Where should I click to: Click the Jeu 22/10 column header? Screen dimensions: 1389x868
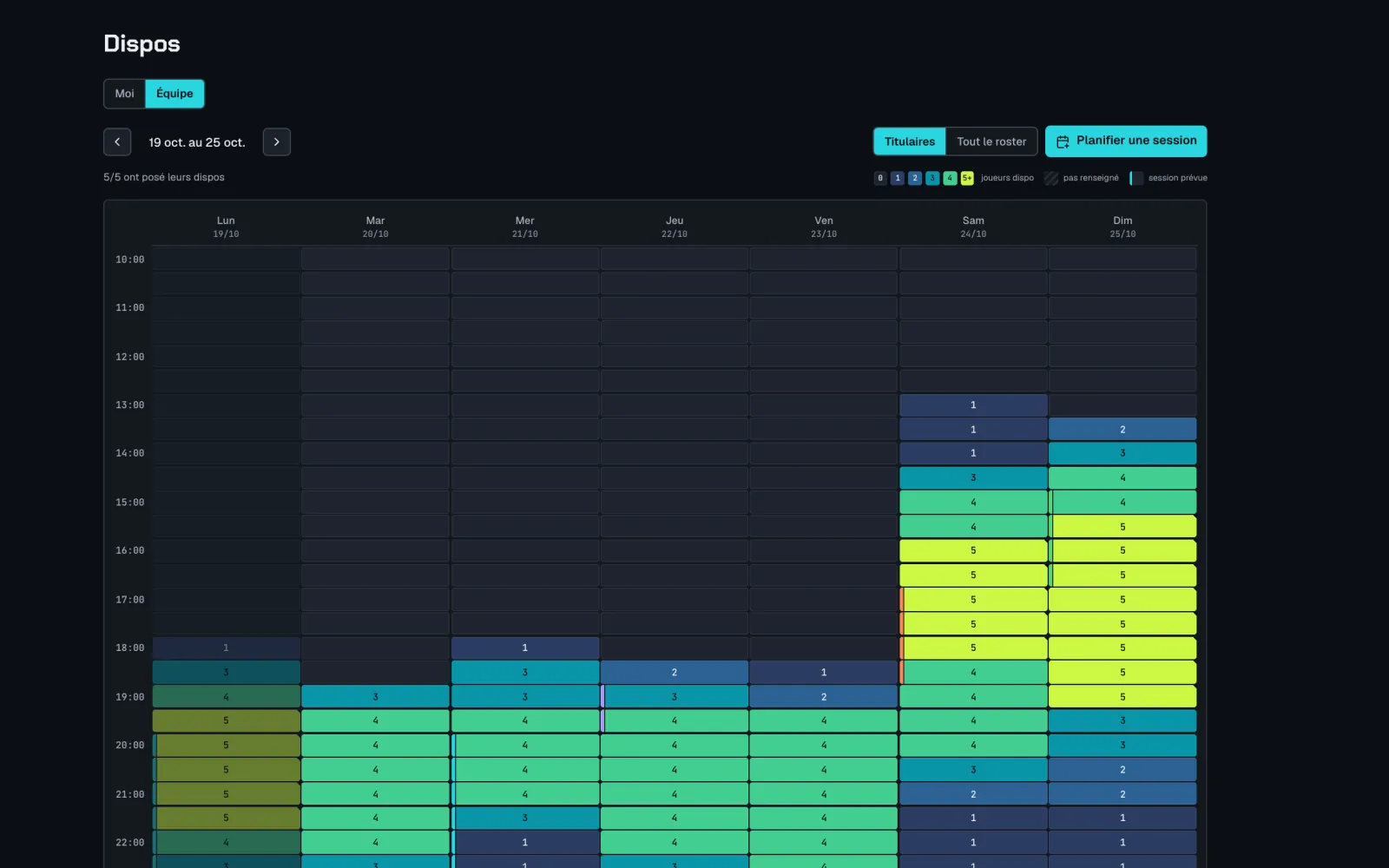pos(675,227)
